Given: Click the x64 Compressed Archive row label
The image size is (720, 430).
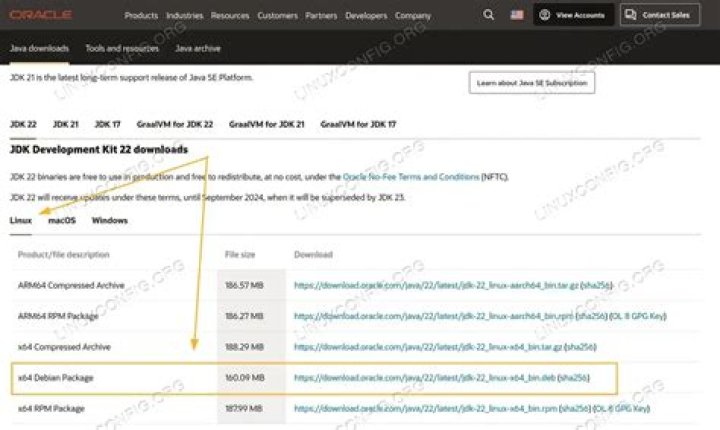Looking at the screenshot, I should point(64,347).
